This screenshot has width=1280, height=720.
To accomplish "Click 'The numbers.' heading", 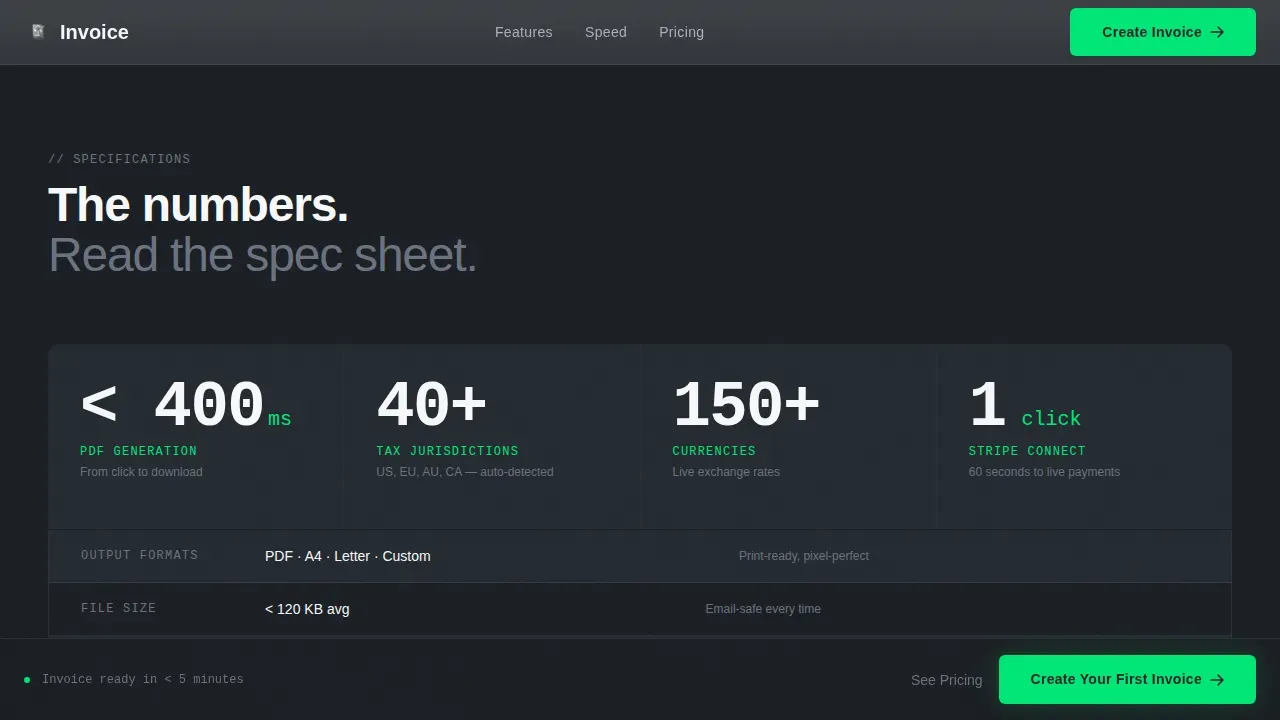I will [198, 205].
